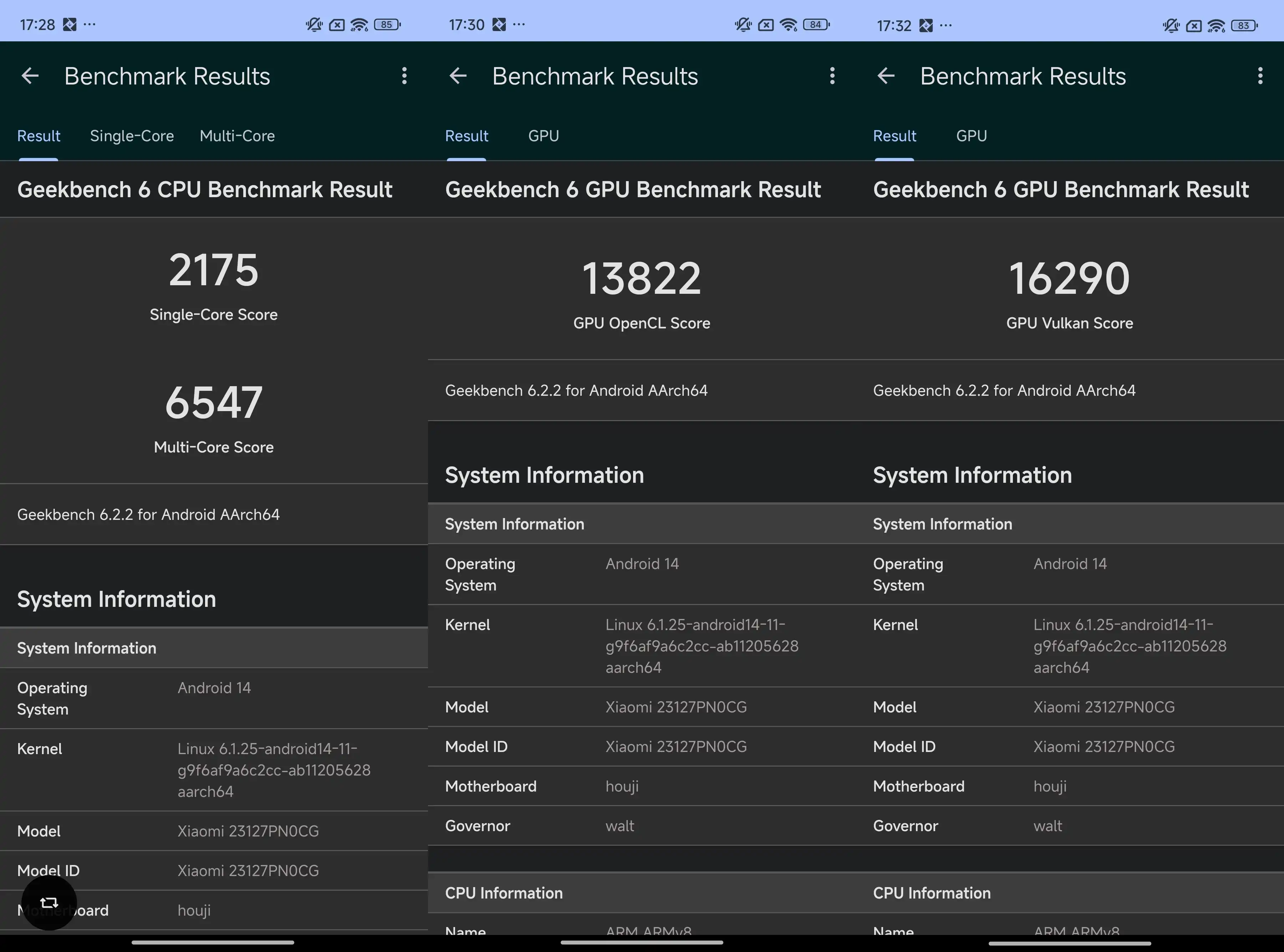Tap Governor walt value on OpenCL screen
Screen dimensions: 1284x952
tap(620, 826)
